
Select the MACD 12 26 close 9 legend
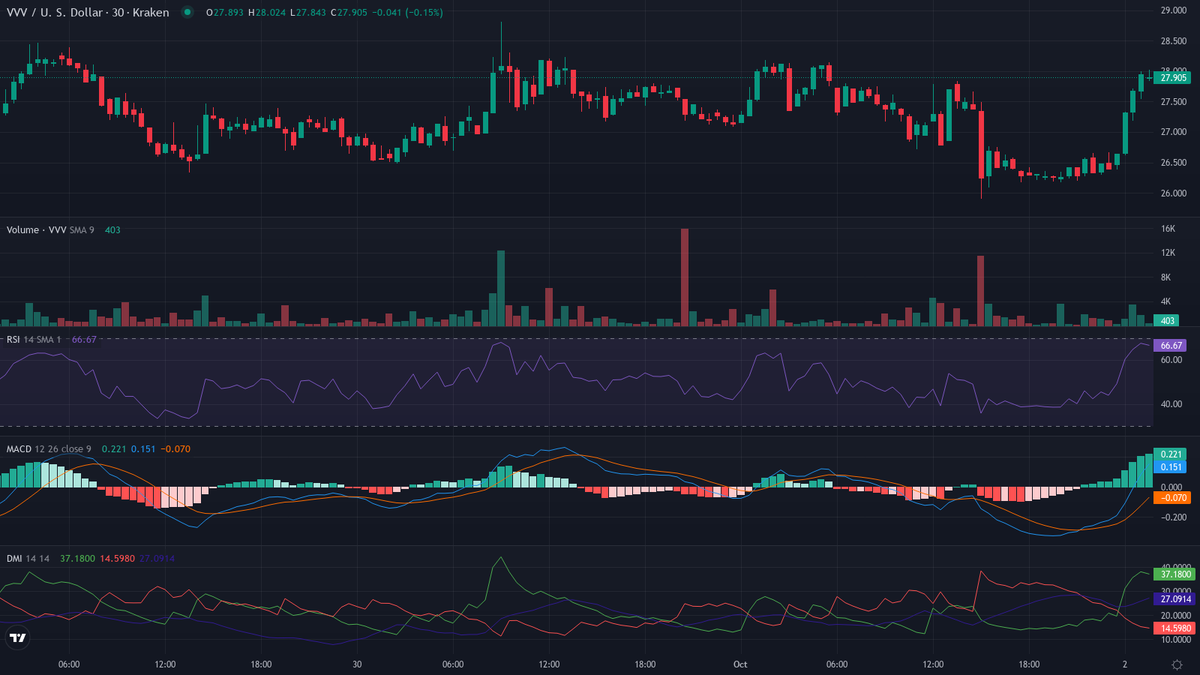49,449
